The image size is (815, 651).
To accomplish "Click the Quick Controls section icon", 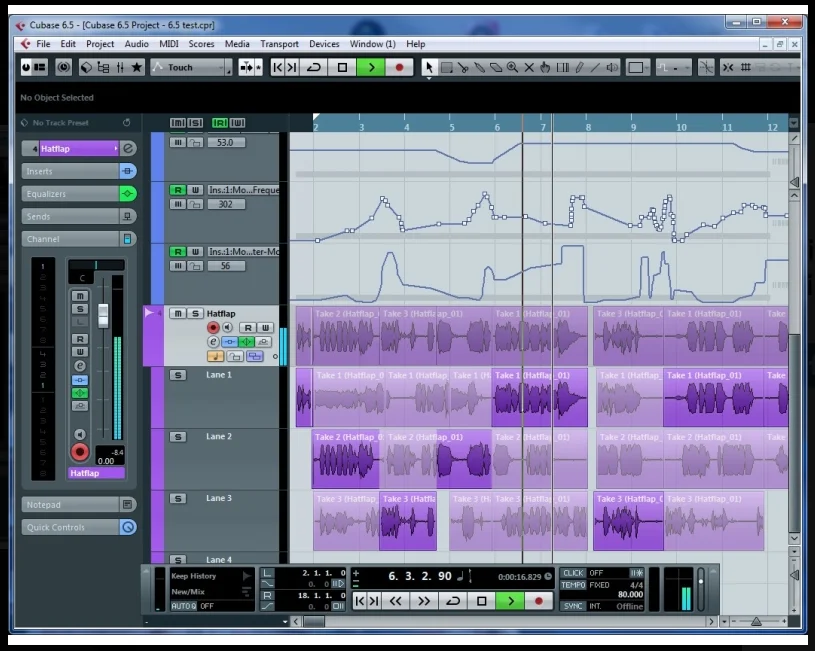I will (x=128, y=527).
